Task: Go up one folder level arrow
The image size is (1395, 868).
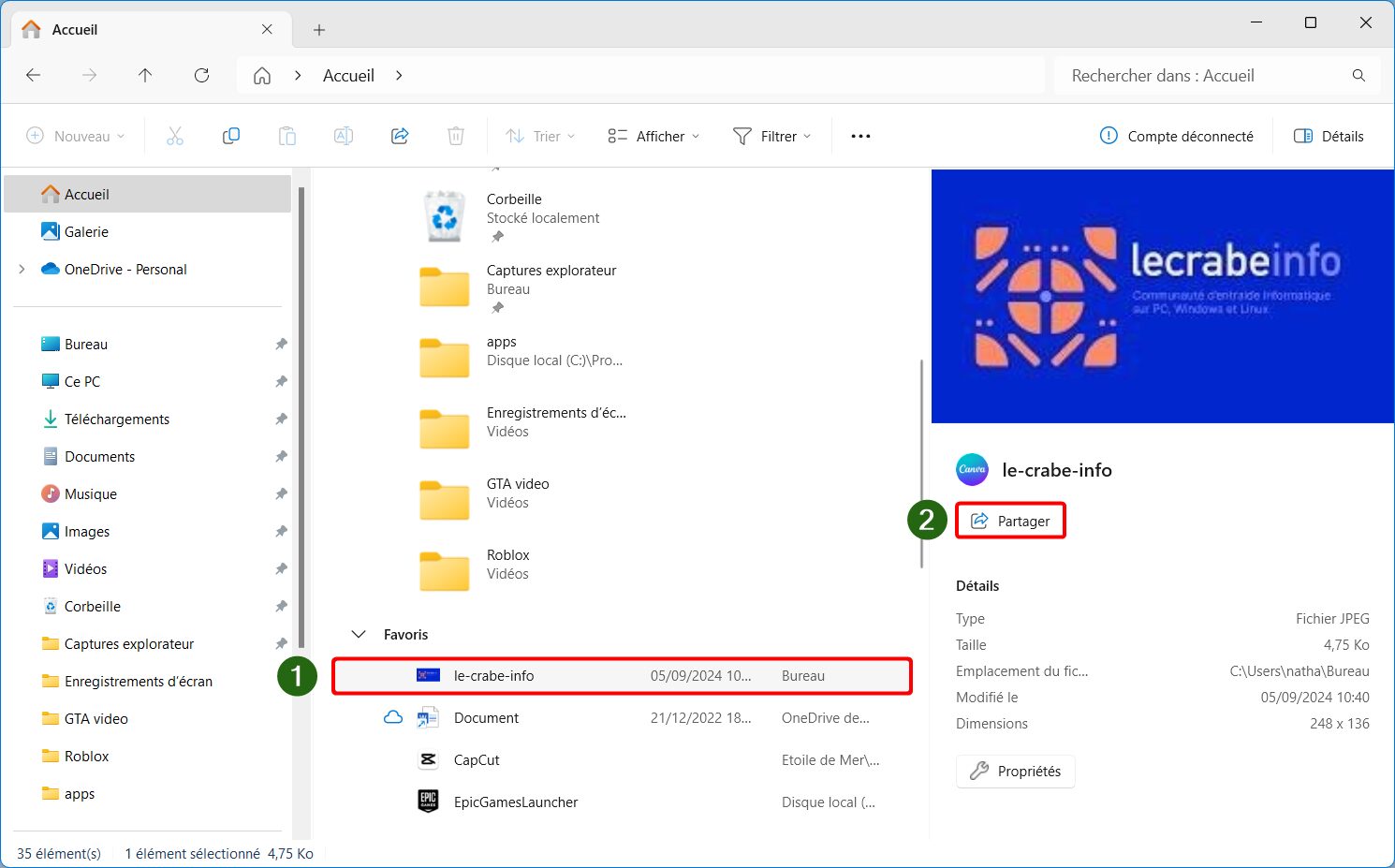Action: point(145,75)
